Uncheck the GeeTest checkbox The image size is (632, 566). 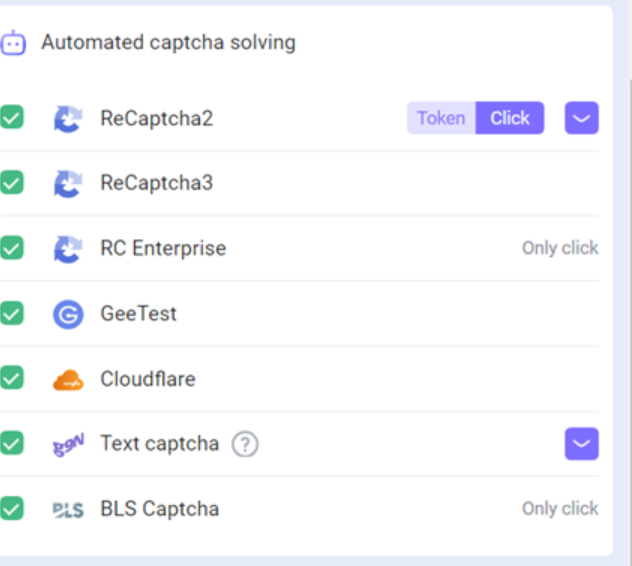(11, 314)
